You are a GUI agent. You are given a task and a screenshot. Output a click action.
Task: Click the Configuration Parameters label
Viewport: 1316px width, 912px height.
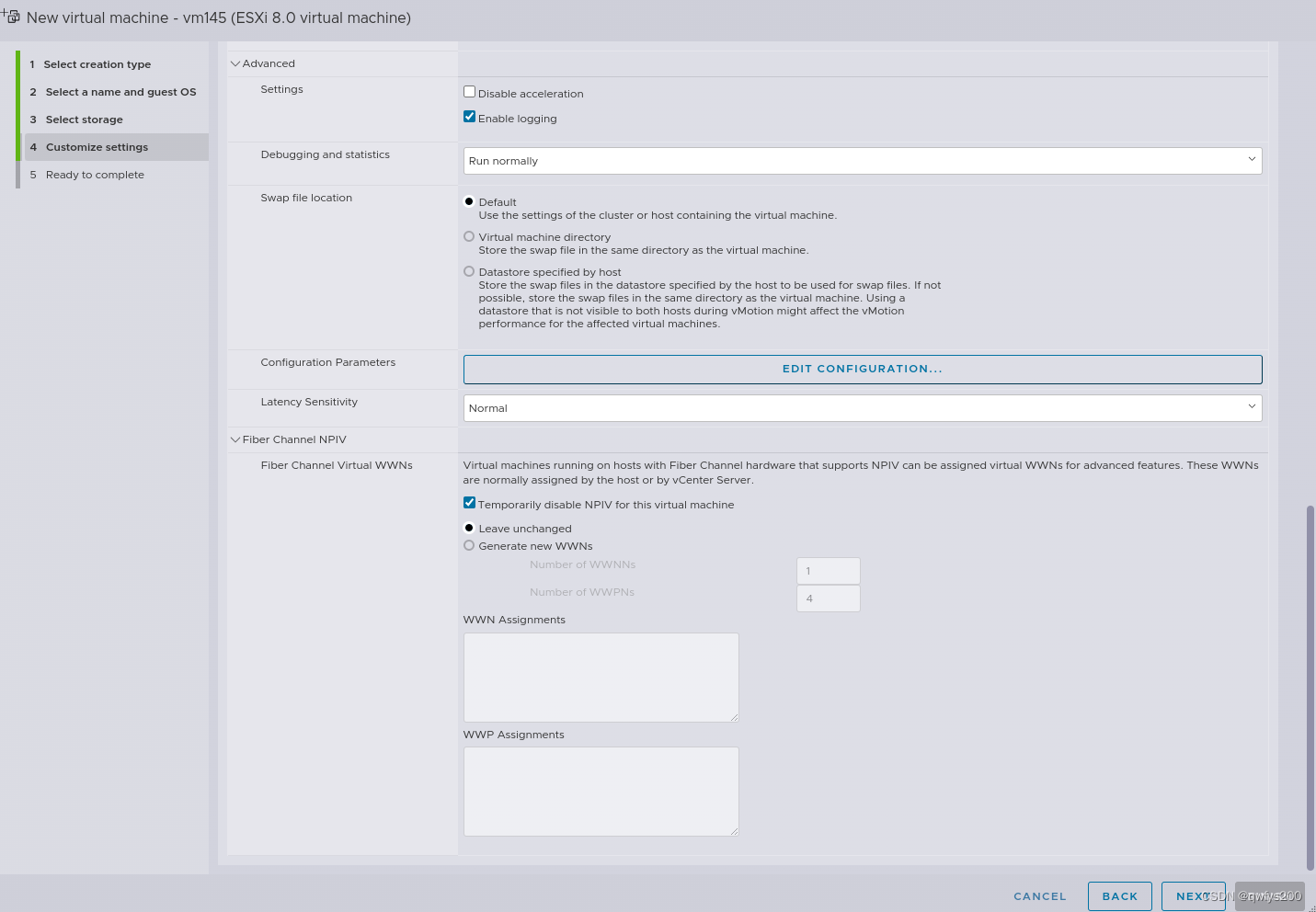tap(328, 362)
